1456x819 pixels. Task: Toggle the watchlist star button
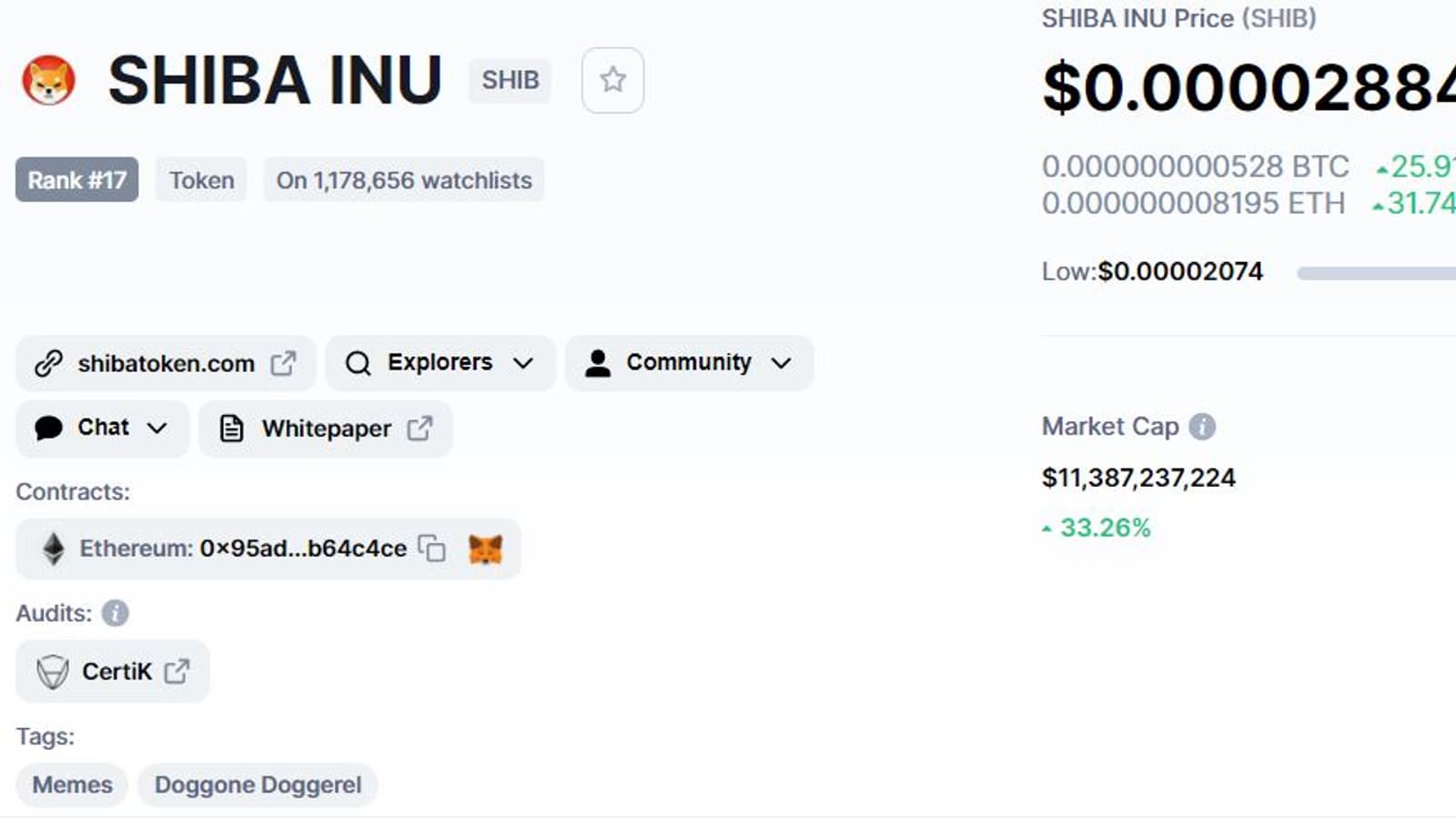pos(612,80)
